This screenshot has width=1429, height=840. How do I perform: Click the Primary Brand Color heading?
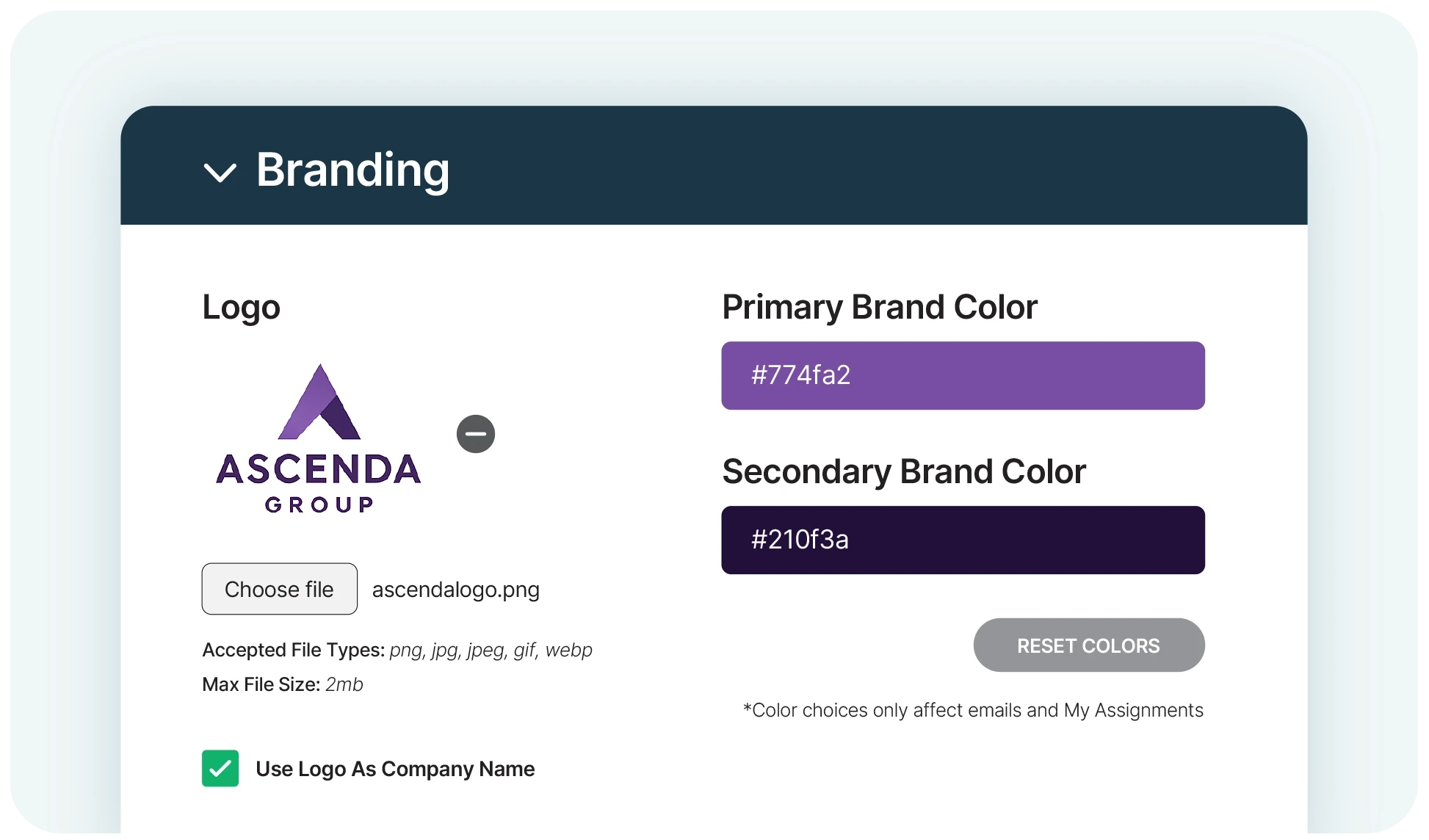pos(880,308)
